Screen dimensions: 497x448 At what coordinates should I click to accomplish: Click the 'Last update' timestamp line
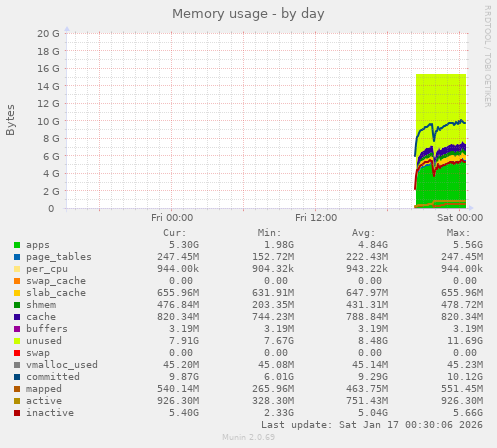[372, 425]
